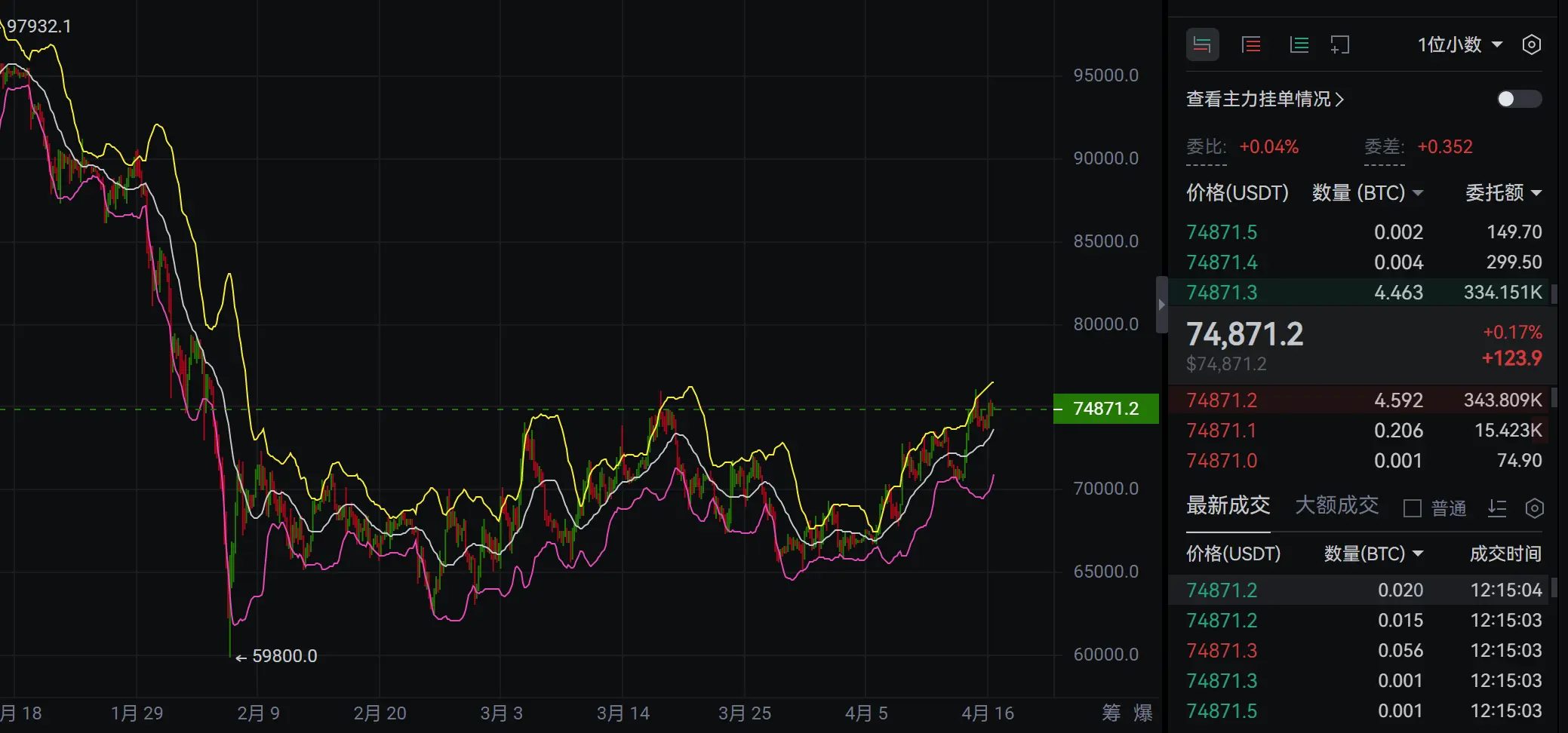Click the trades sort icon beside 普通
The width and height of the screenshot is (1568, 733).
tap(1497, 508)
